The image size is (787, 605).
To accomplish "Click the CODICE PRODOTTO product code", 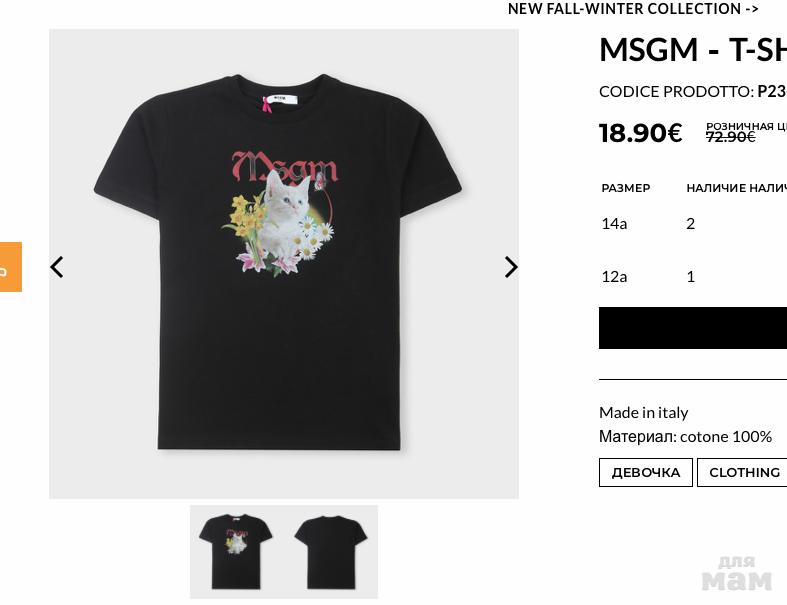I will point(692,91).
